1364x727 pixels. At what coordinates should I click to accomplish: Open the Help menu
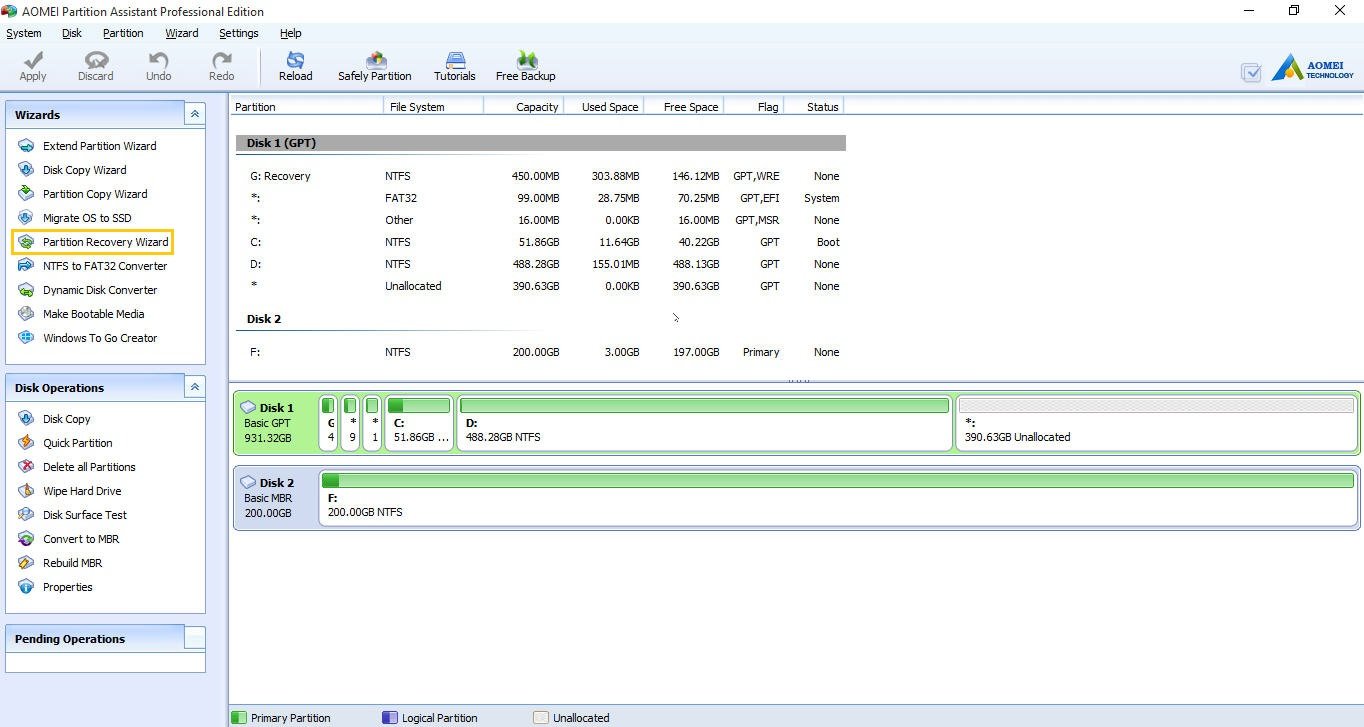click(x=291, y=33)
